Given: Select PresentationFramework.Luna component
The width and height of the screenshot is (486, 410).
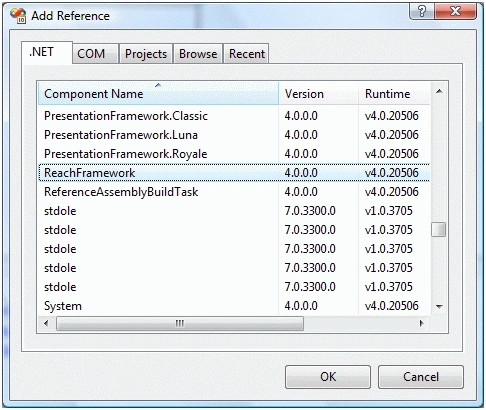Looking at the screenshot, I should pos(234,135).
